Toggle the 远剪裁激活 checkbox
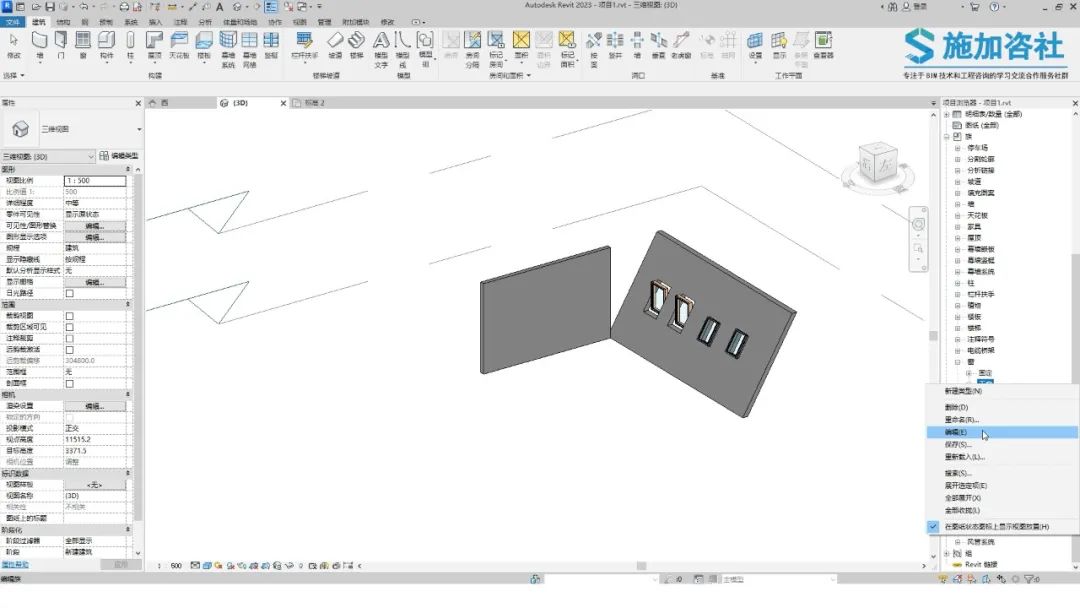Viewport: 1080px width, 608px height. tap(70, 350)
